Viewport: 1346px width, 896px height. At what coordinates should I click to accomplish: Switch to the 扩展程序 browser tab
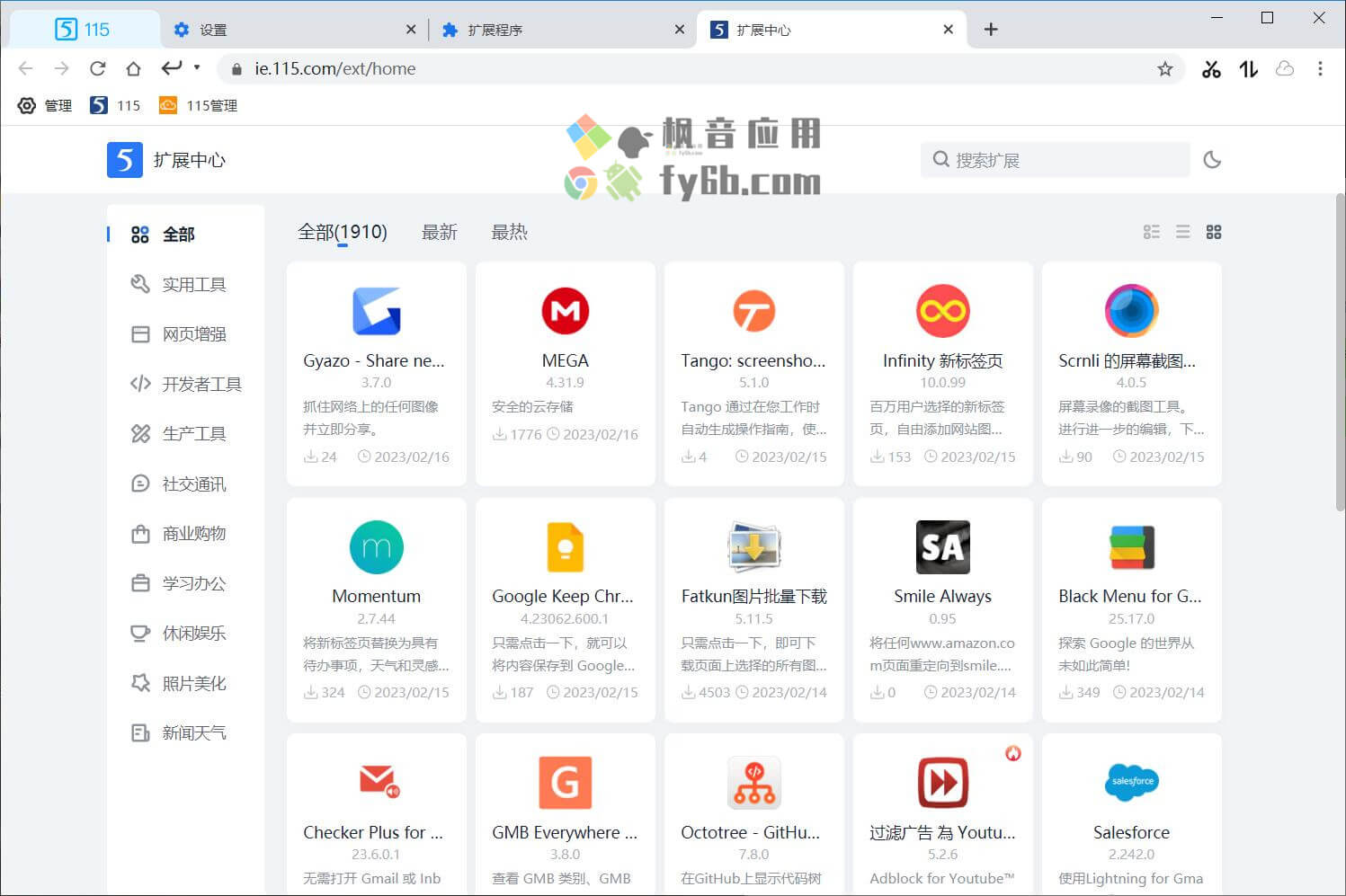pyautogui.click(x=562, y=30)
